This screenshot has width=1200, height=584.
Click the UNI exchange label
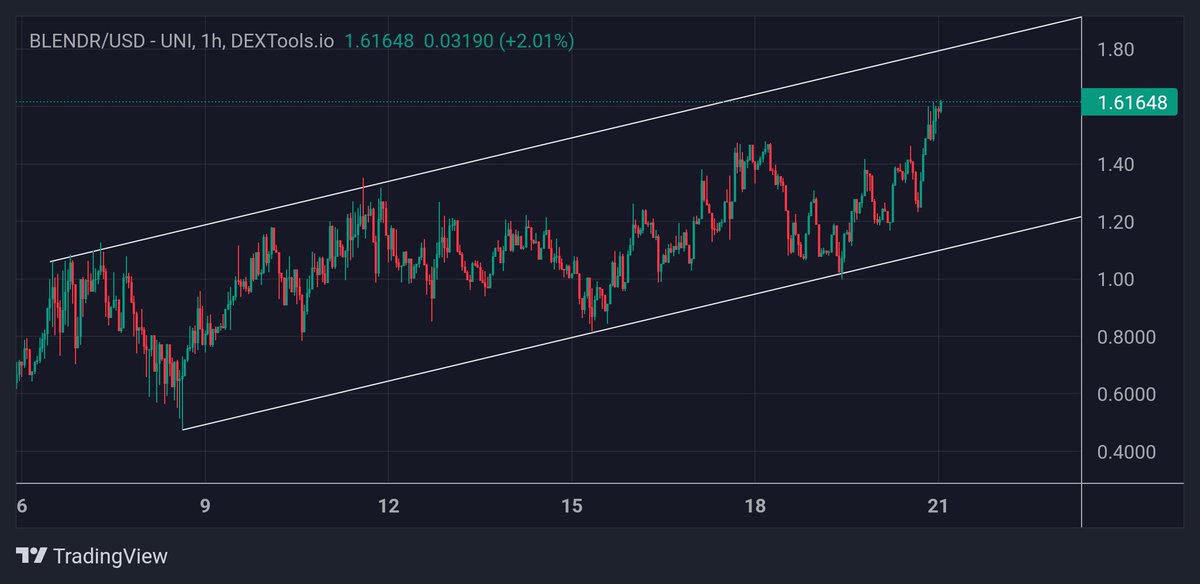pos(175,42)
